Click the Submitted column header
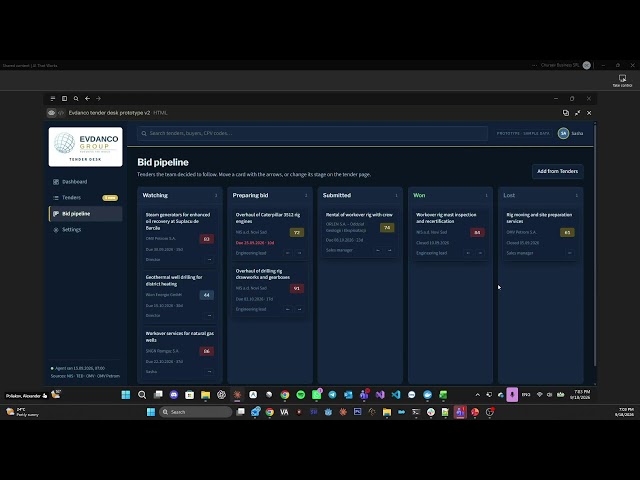Screen dimensions: 640x480 [337, 196]
